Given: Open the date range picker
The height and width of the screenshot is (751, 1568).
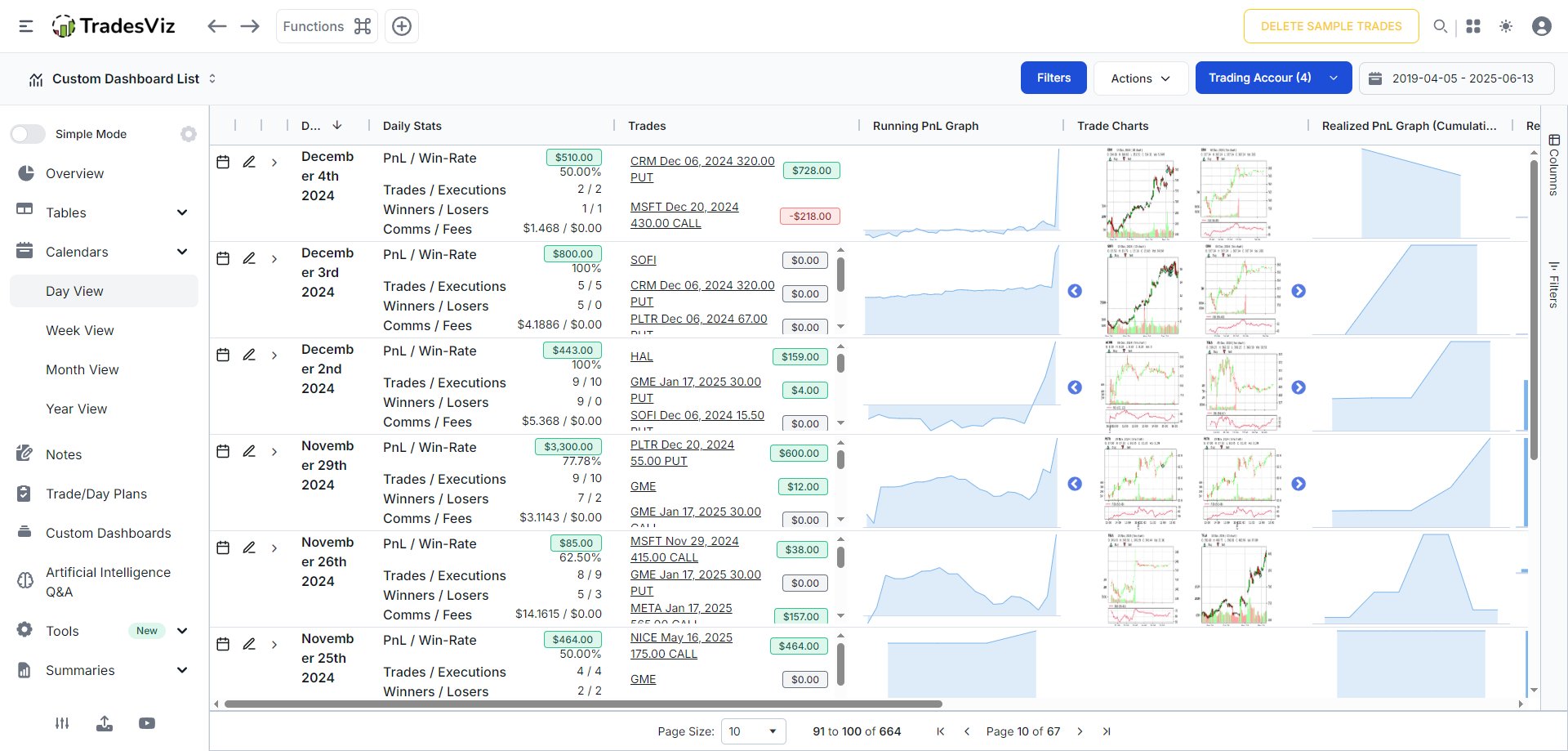Looking at the screenshot, I should [1457, 78].
